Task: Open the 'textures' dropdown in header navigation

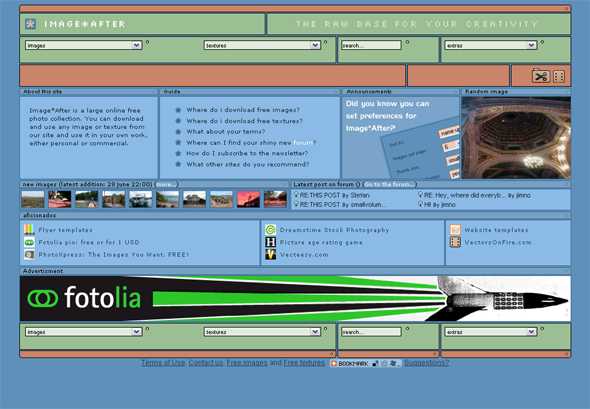Action: (x=262, y=45)
